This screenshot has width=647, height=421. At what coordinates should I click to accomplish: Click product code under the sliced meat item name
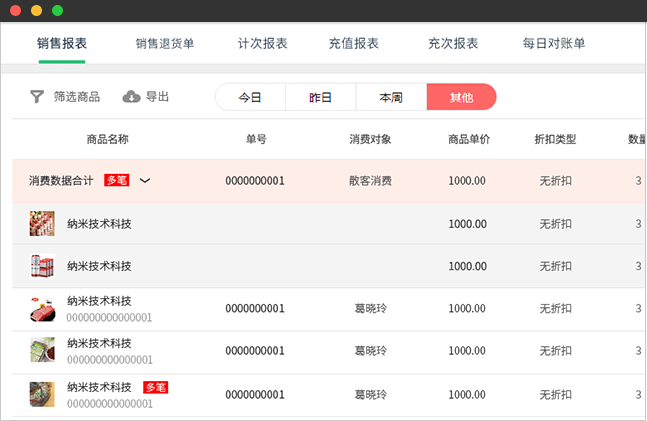(109, 317)
